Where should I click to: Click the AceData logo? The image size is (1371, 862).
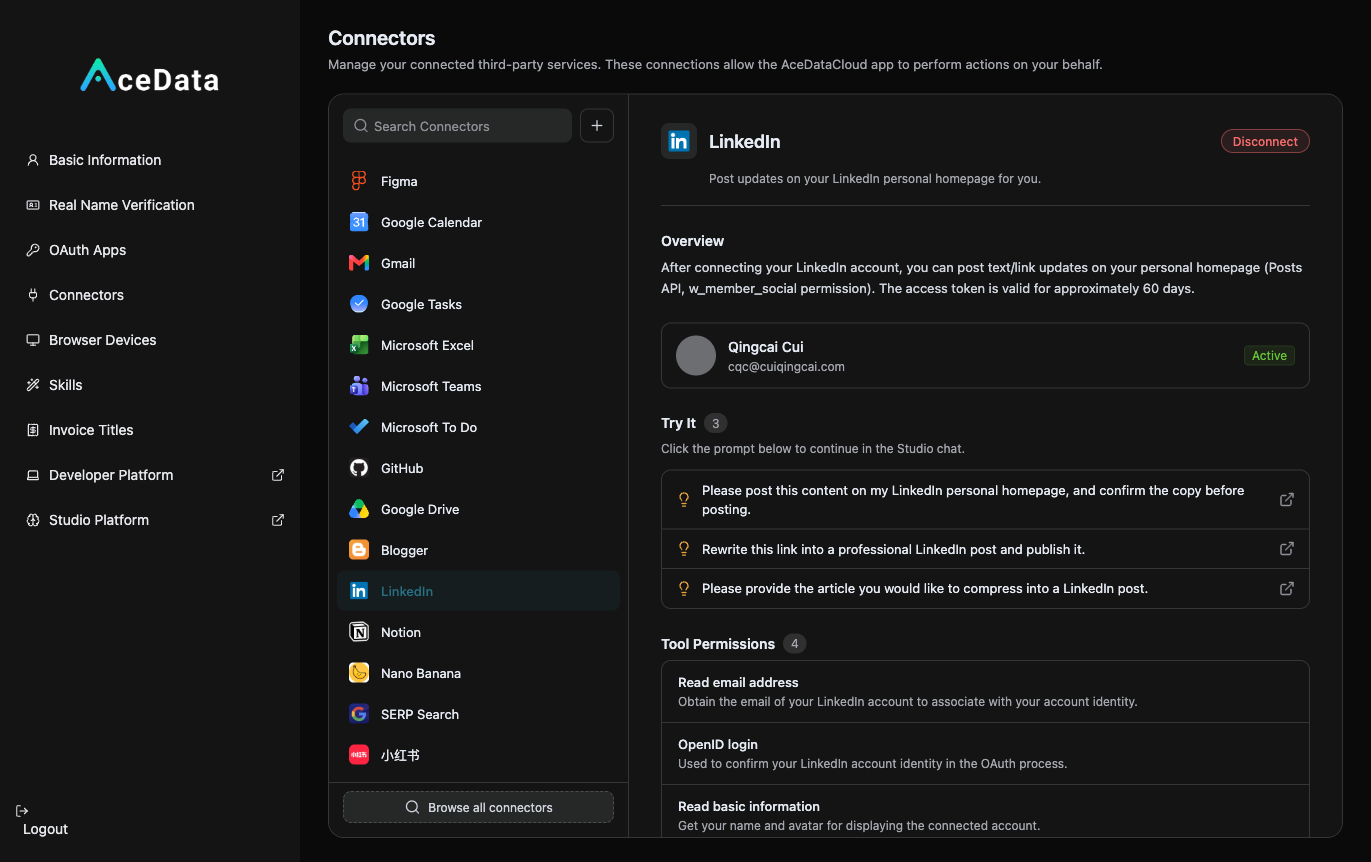pyautogui.click(x=150, y=77)
